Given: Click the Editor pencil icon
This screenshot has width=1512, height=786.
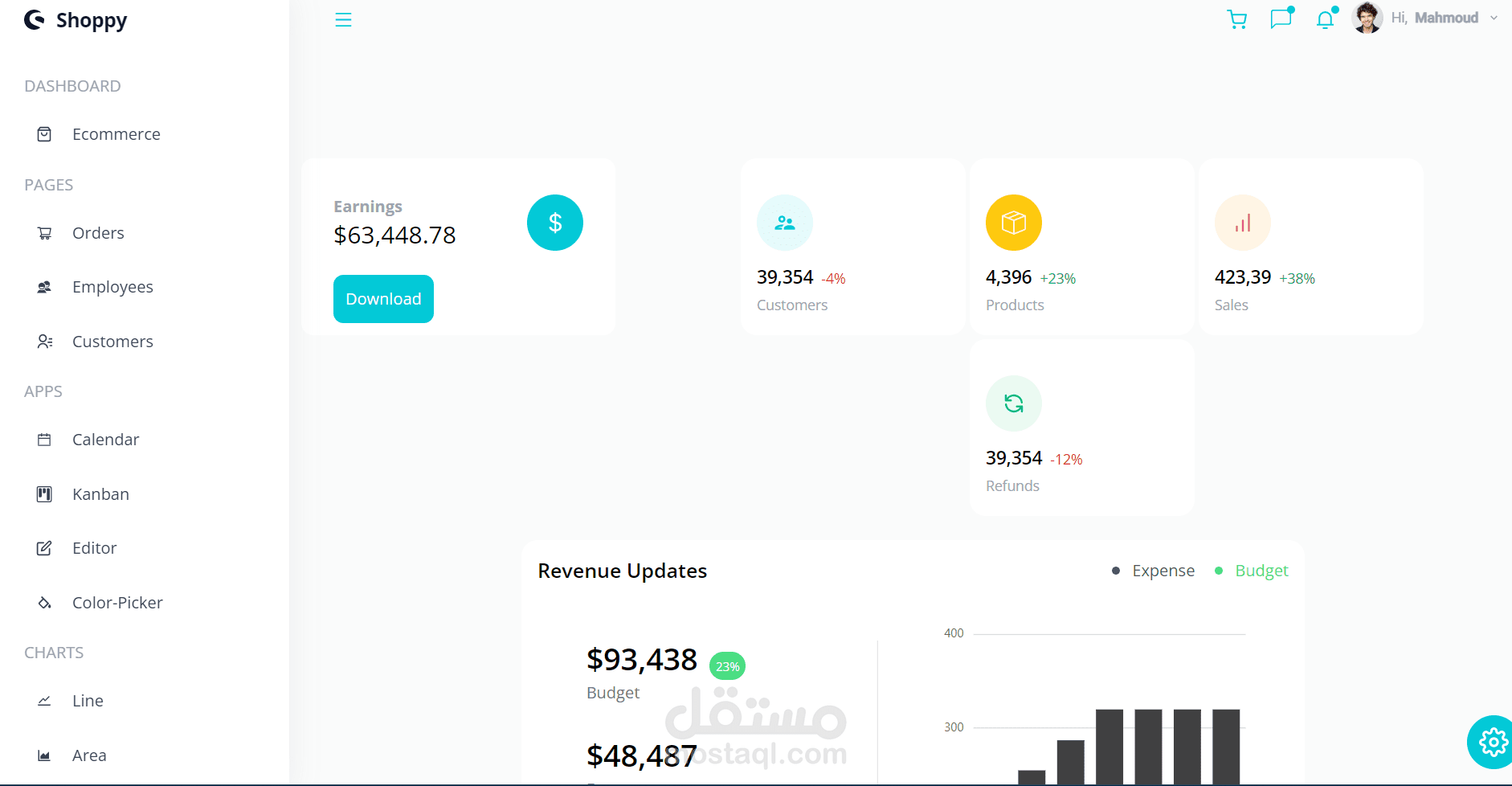Looking at the screenshot, I should [x=44, y=548].
